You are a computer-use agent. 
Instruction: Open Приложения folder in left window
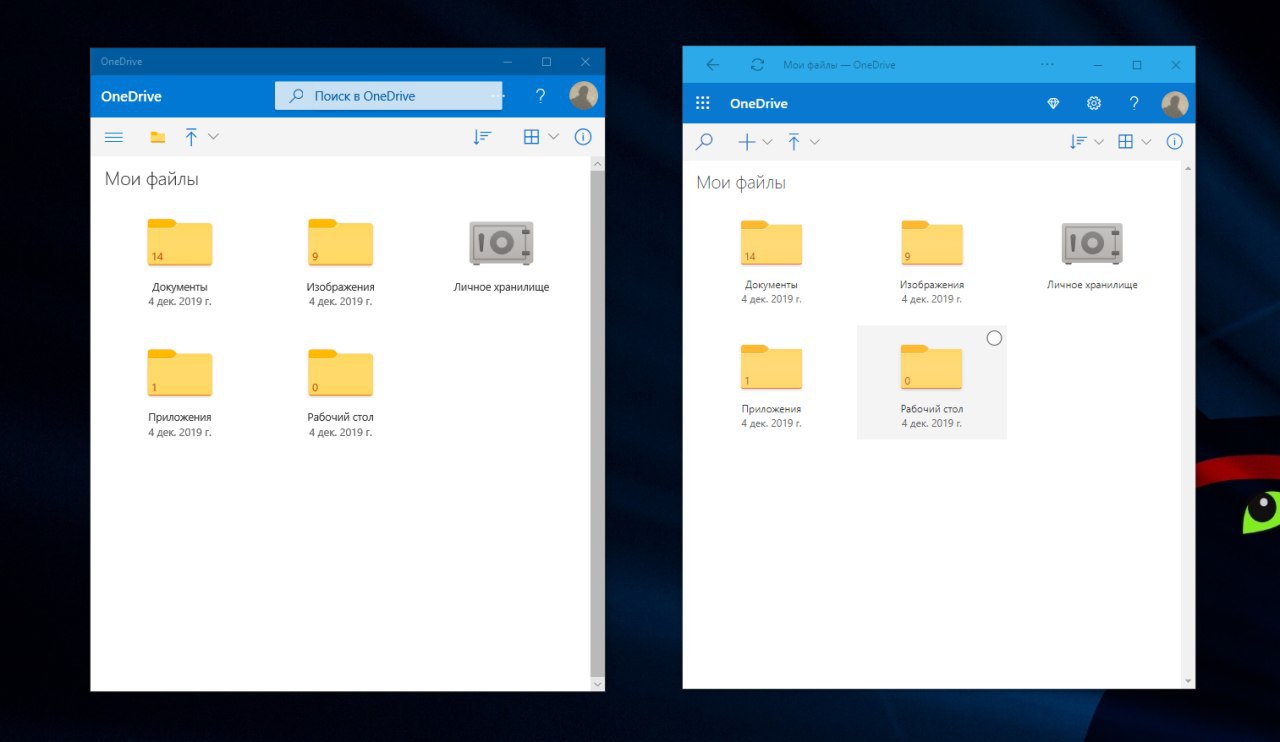[x=180, y=373]
